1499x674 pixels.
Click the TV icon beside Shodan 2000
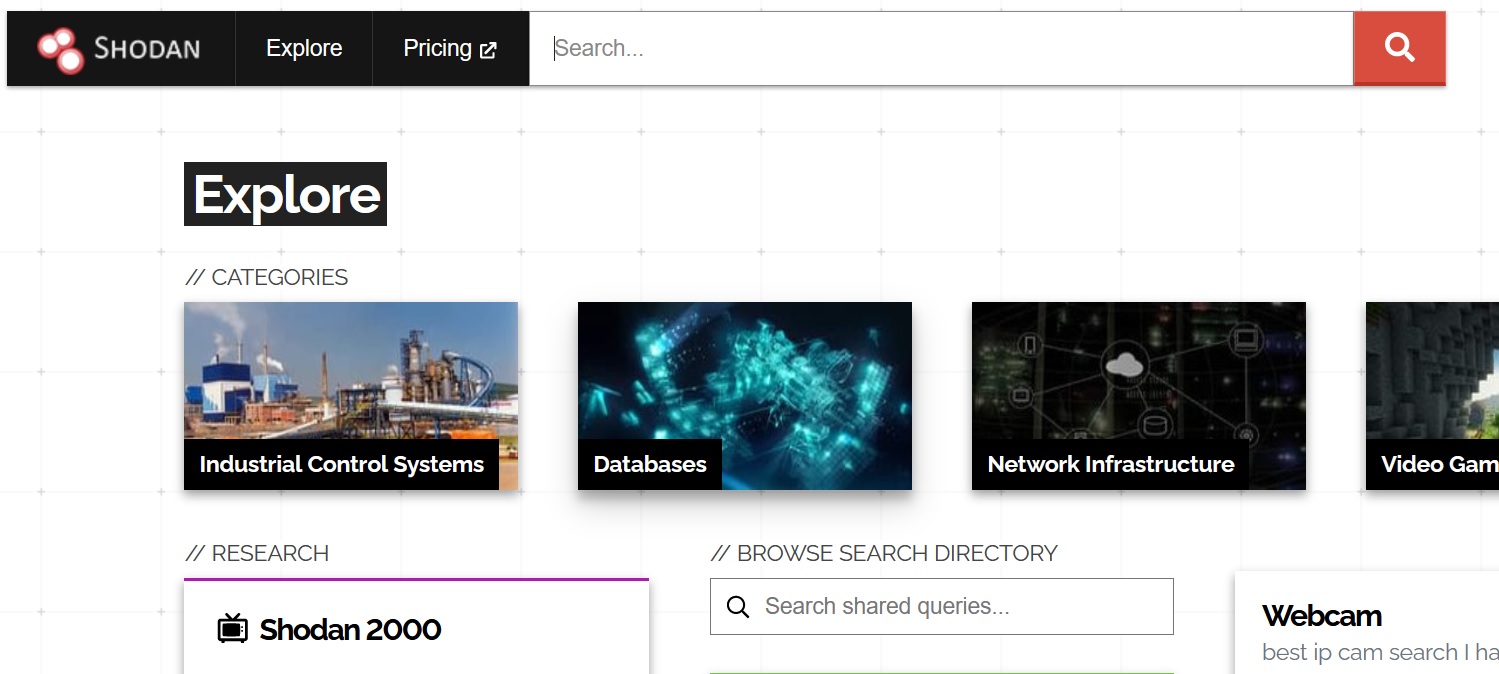coord(231,629)
